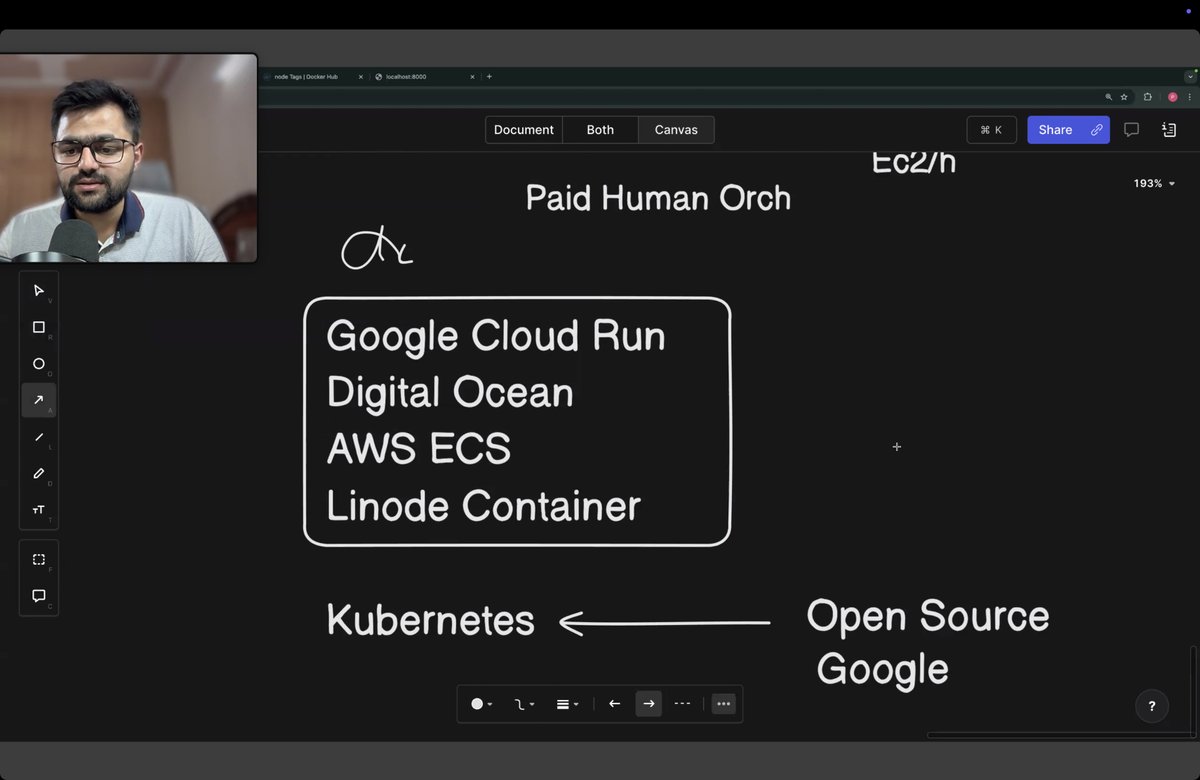The height and width of the screenshot is (780, 1200).
Task: Select the Text tool
Action: click(39, 510)
